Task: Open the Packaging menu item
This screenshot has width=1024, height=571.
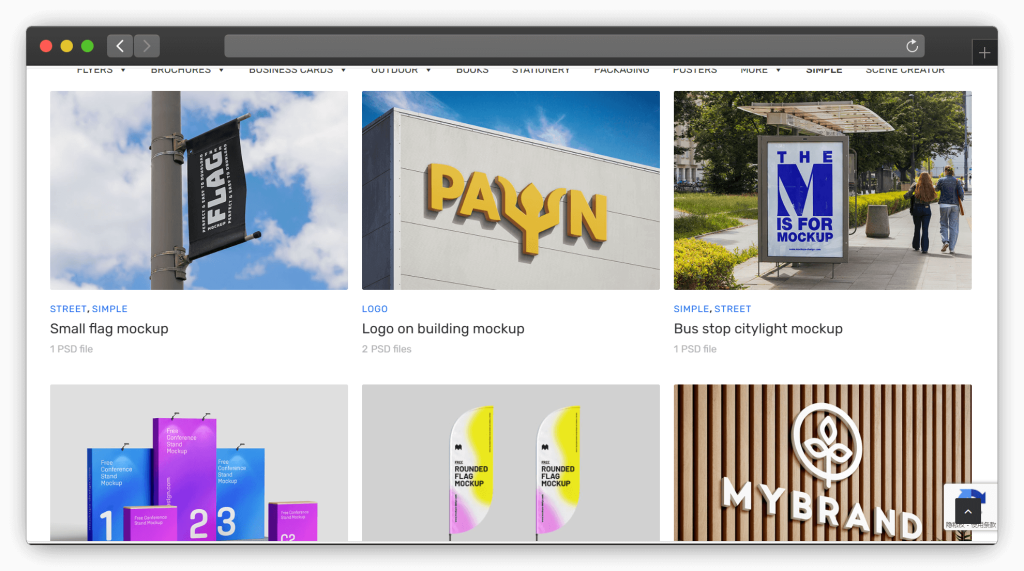Action: click(x=621, y=70)
